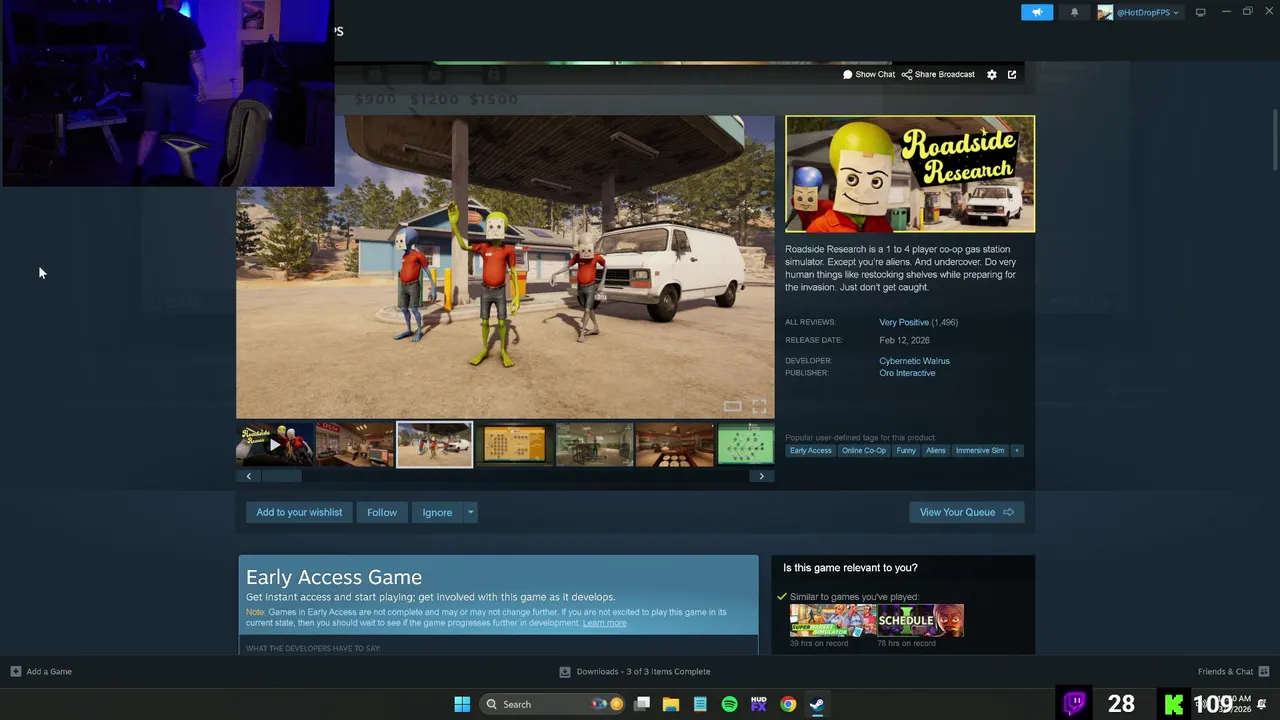The height and width of the screenshot is (720, 1280).
Task: Open Google Chrome from taskbar
Action: click(788, 704)
